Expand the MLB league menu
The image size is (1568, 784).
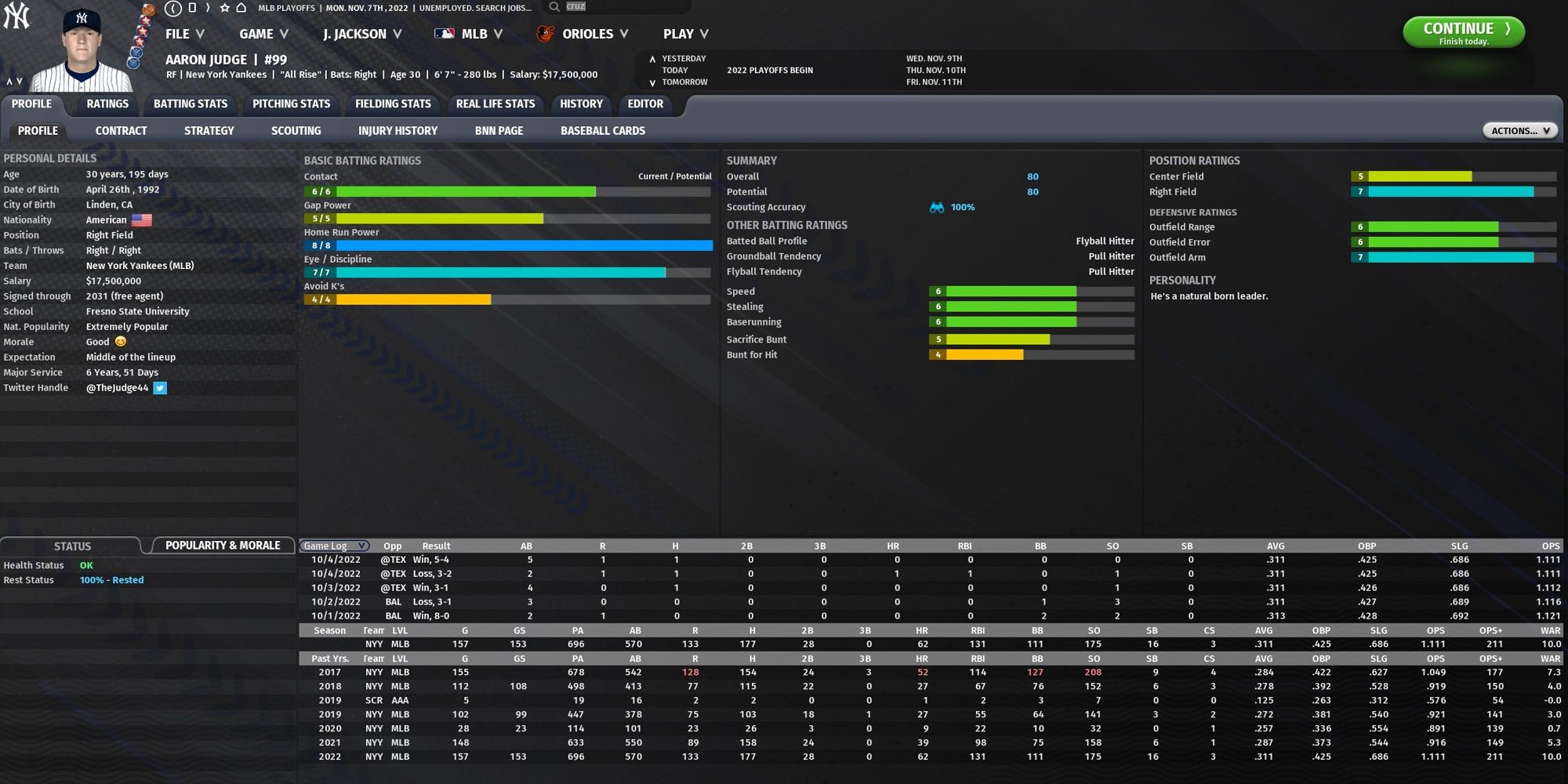point(481,34)
